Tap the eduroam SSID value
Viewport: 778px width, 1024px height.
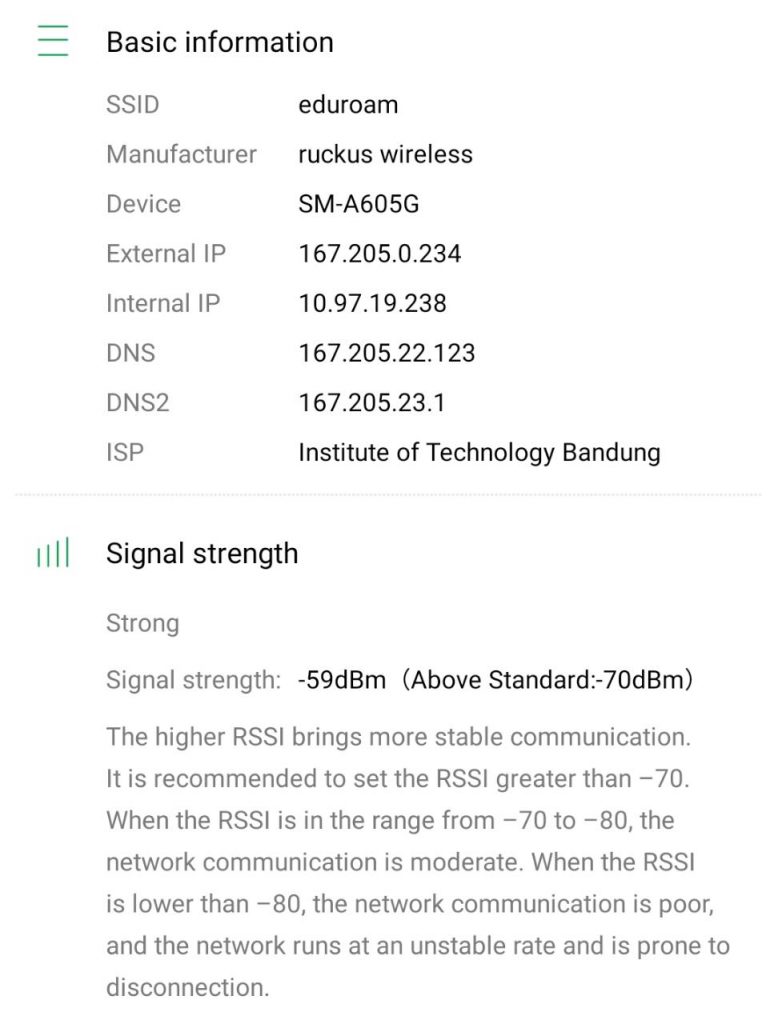[x=348, y=105]
